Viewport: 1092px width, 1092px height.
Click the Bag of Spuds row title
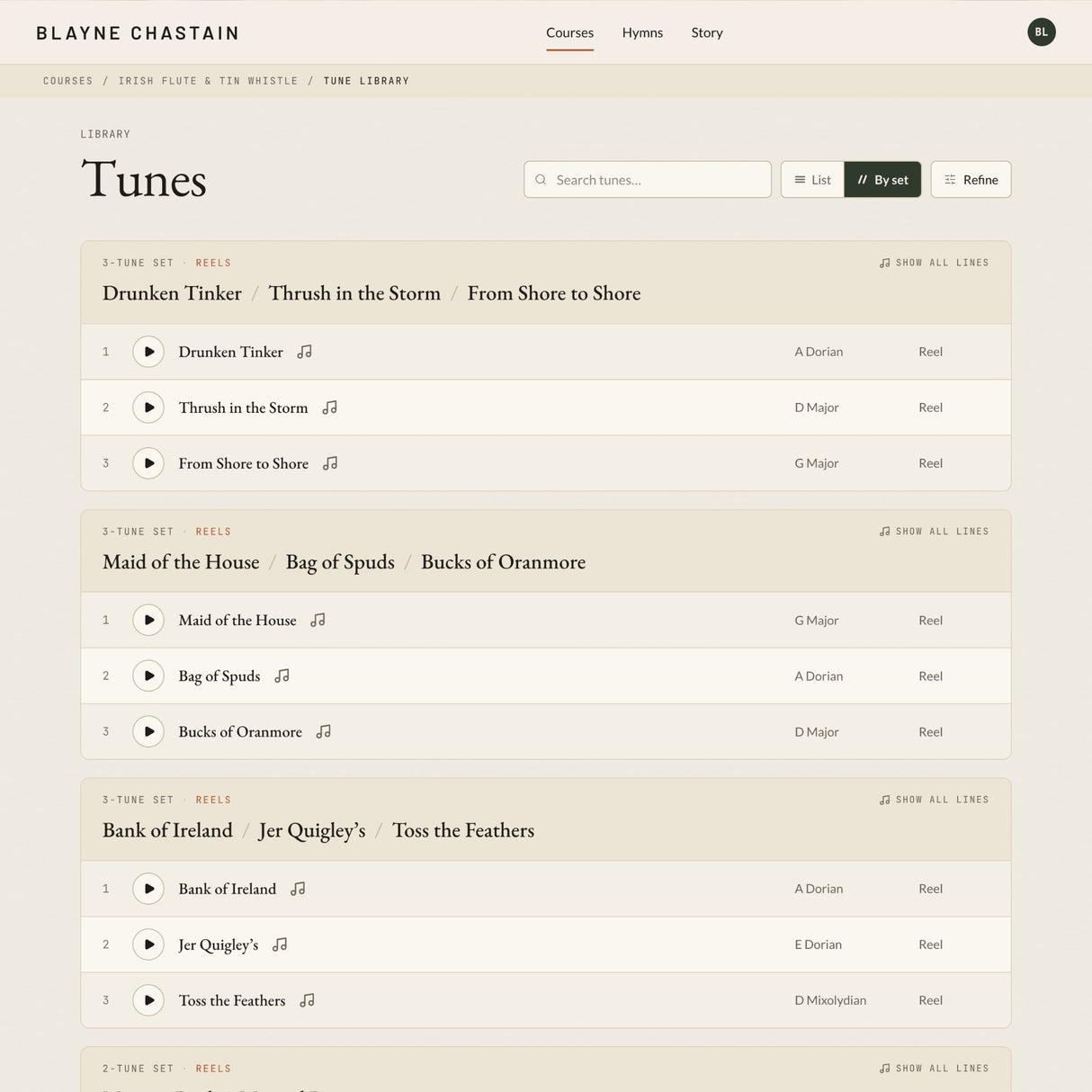[x=219, y=676]
